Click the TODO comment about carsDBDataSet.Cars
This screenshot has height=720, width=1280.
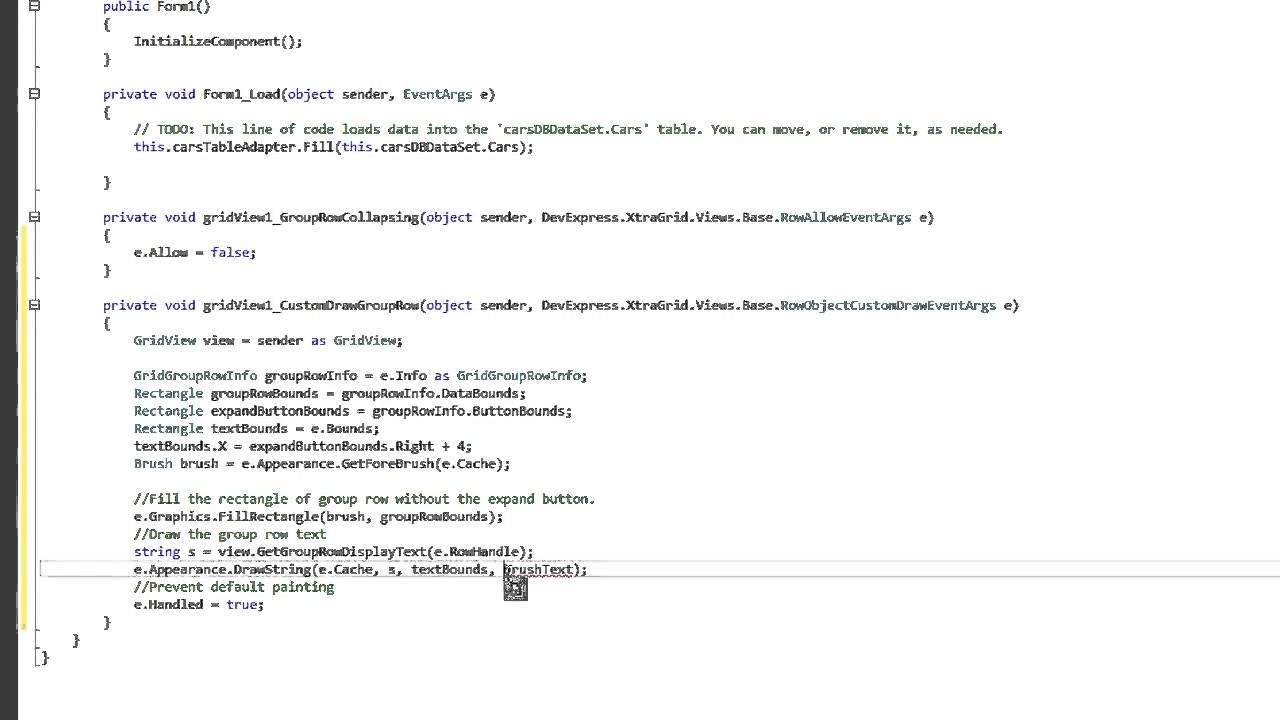tap(568, 129)
